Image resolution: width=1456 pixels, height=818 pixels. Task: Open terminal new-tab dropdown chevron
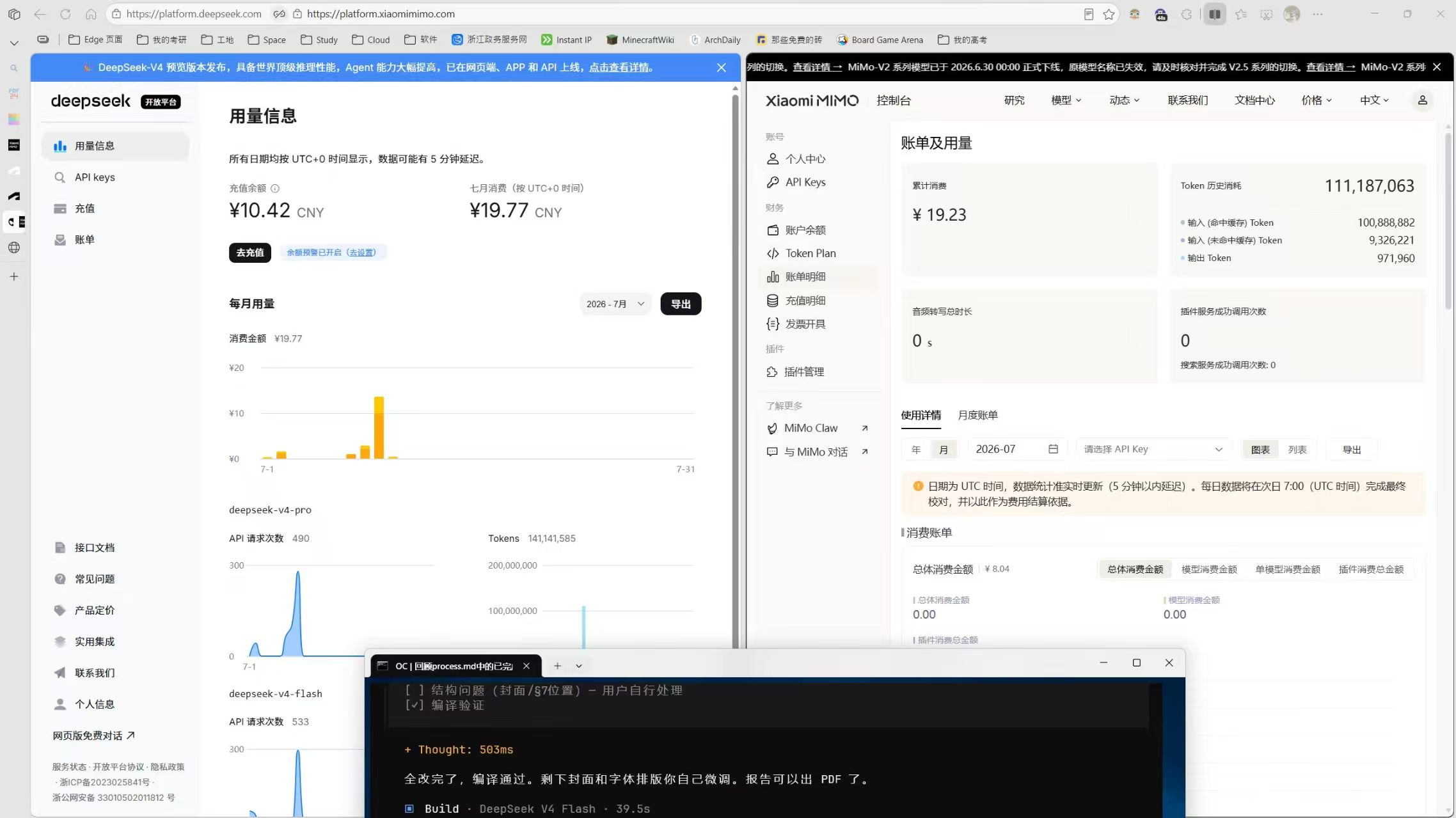point(579,666)
